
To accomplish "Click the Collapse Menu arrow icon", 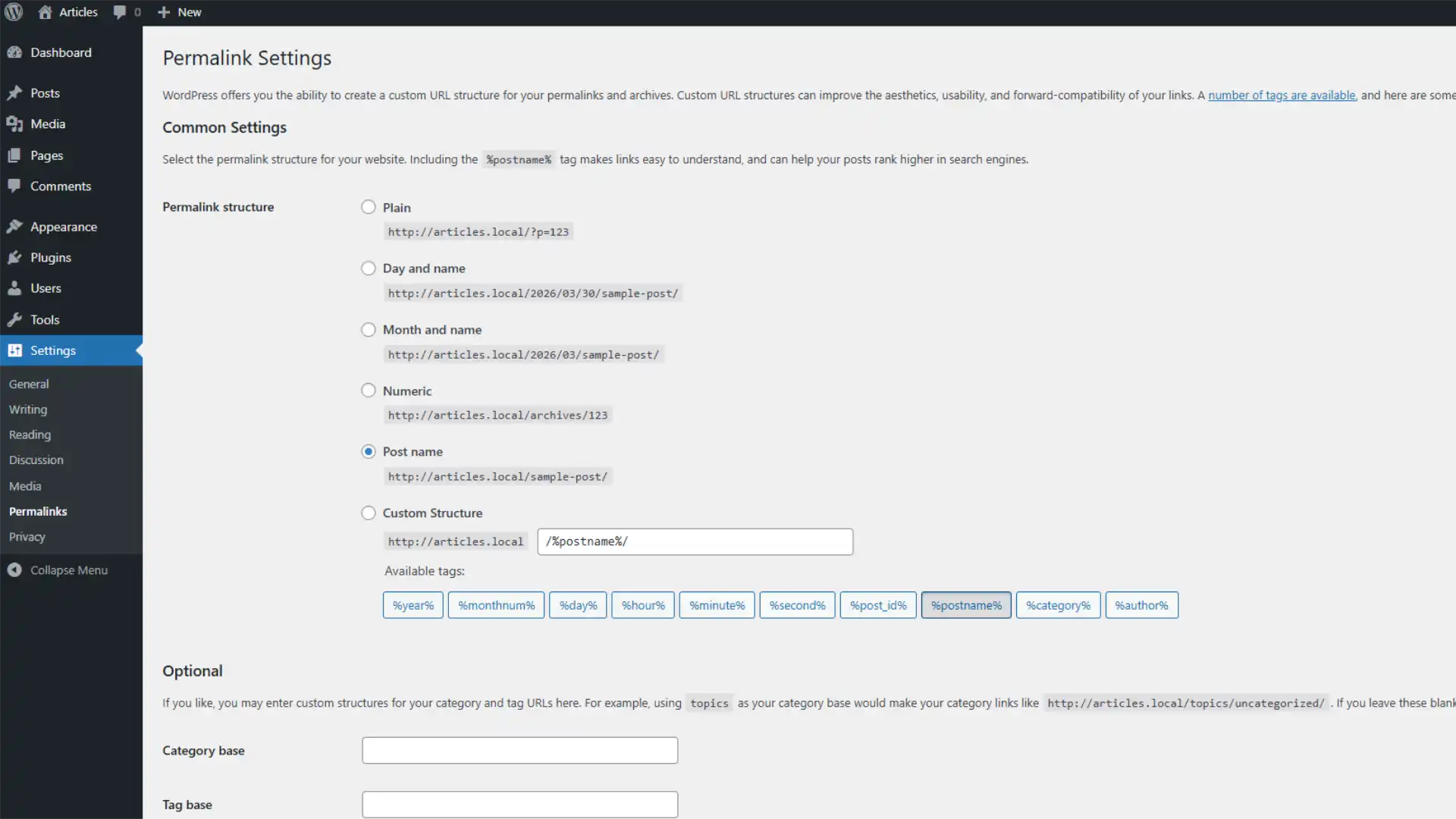I will point(14,570).
